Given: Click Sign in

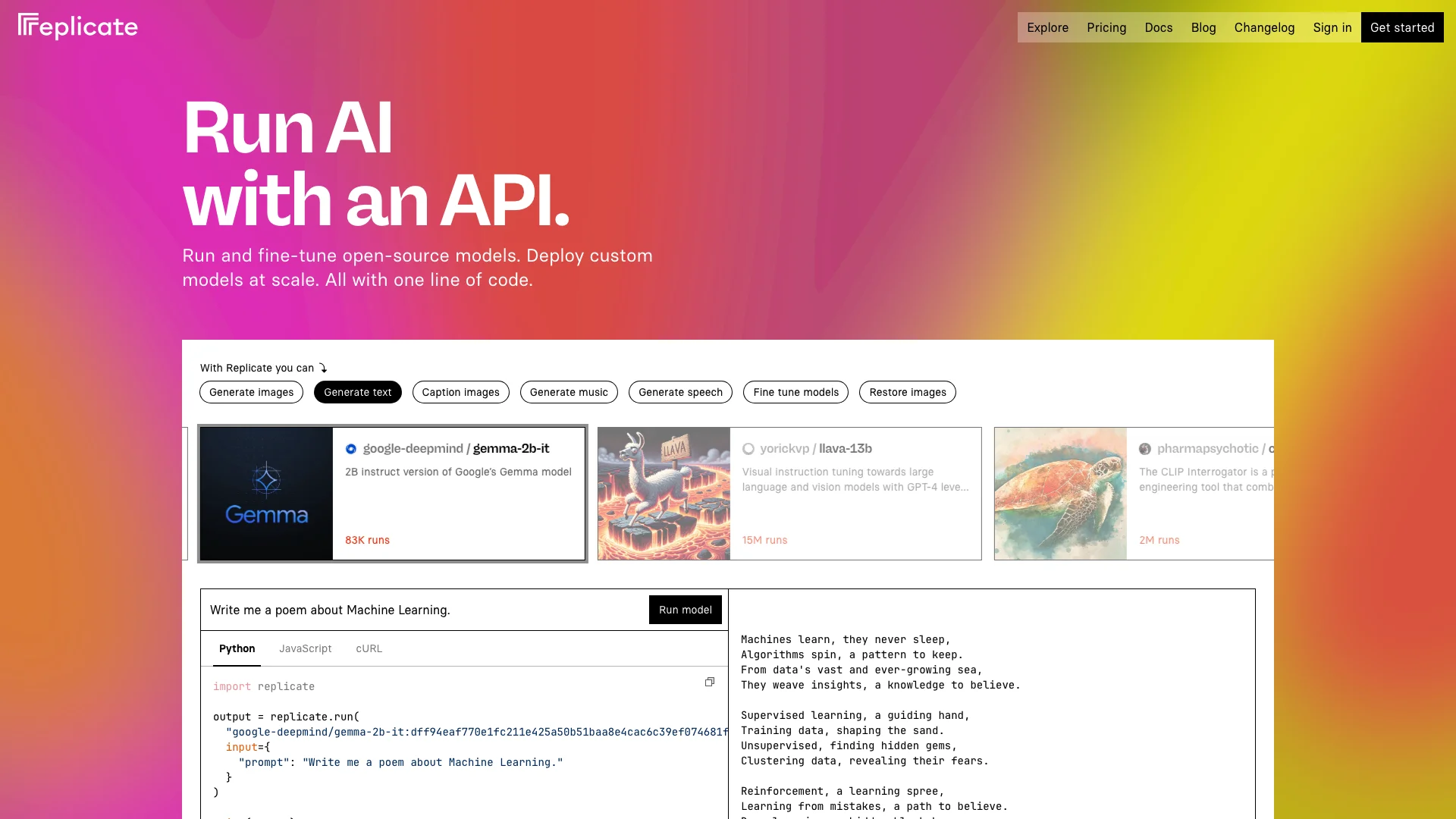Looking at the screenshot, I should [x=1332, y=27].
